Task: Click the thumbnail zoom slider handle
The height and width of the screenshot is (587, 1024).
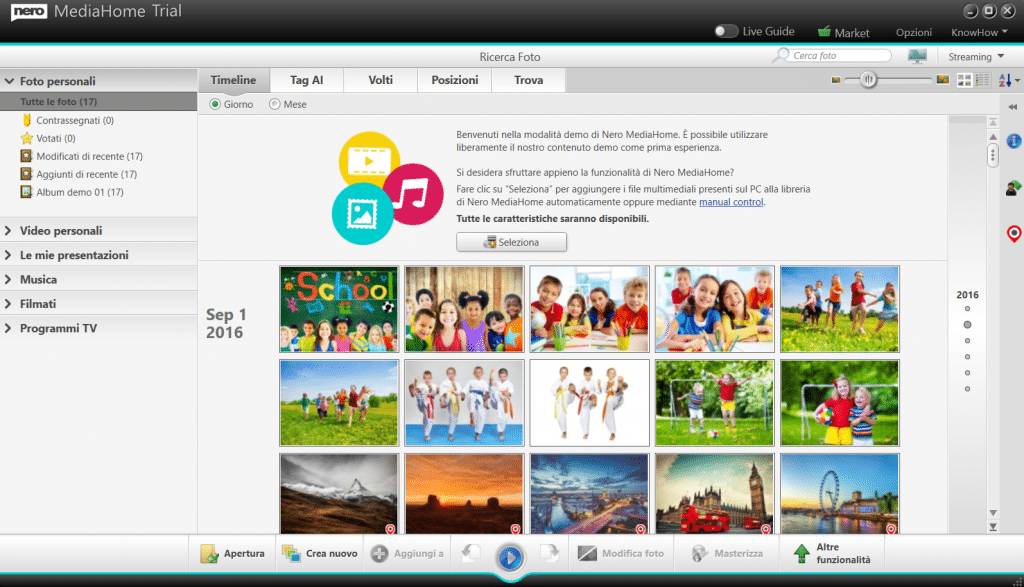Action: click(x=868, y=80)
